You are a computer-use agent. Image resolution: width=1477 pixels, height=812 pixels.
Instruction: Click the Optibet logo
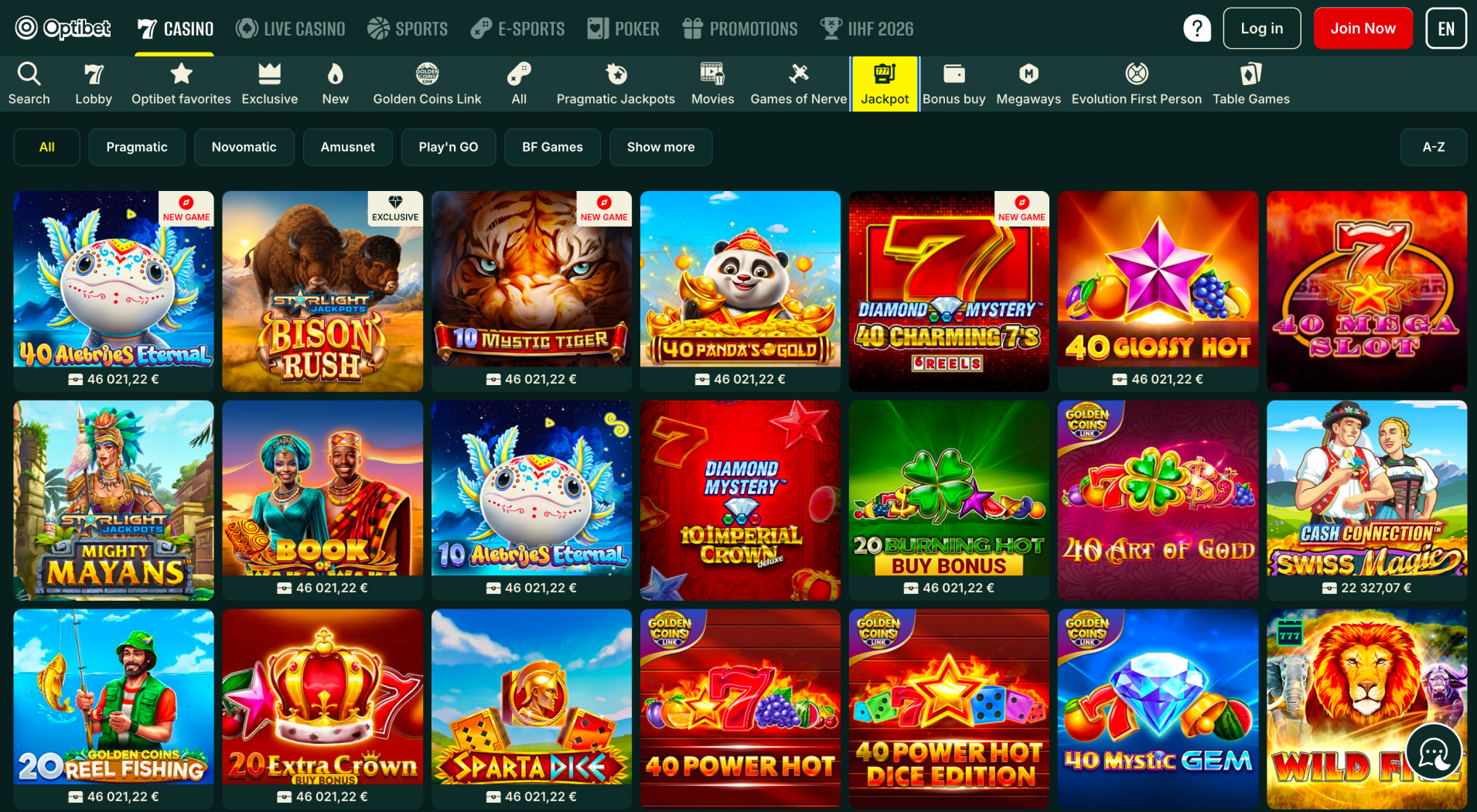tap(63, 29)
